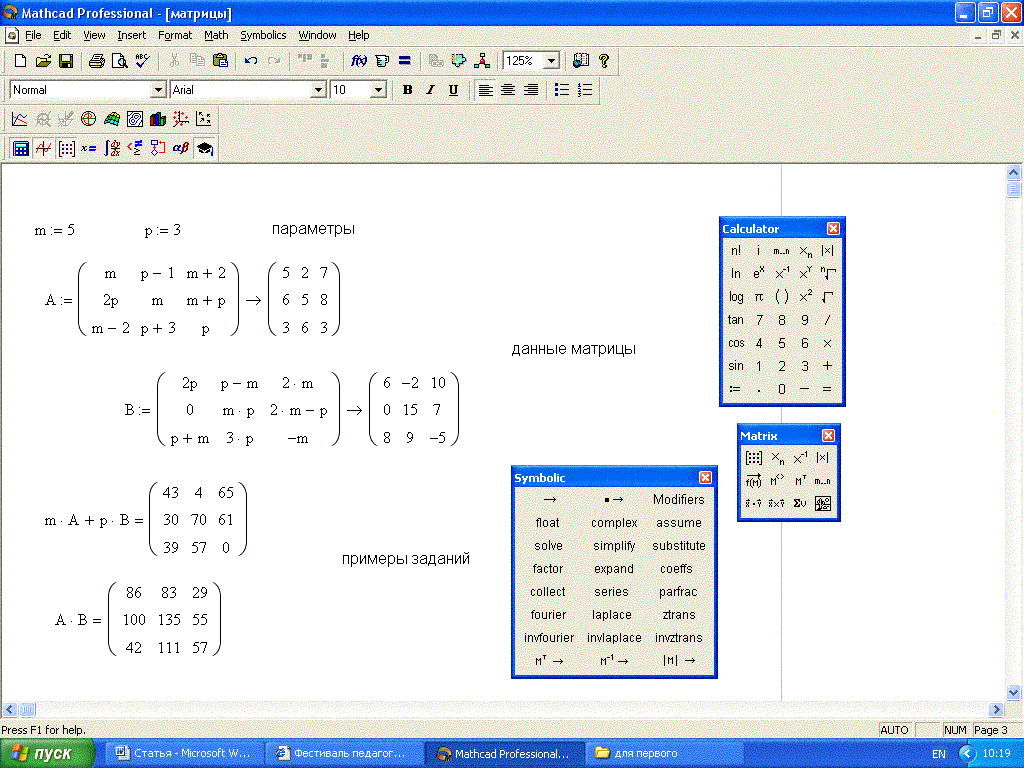
Task: Toggle Italic formatting
Action: [430, 90]
